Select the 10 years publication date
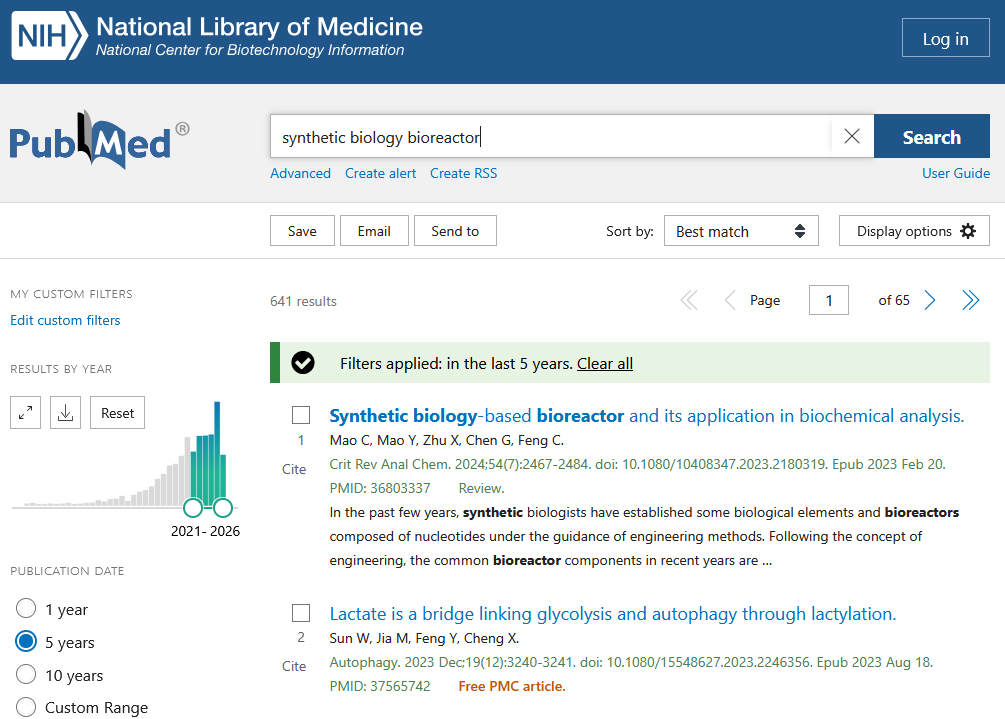This screenshot has height=719, width=1005. pos(26,674)
